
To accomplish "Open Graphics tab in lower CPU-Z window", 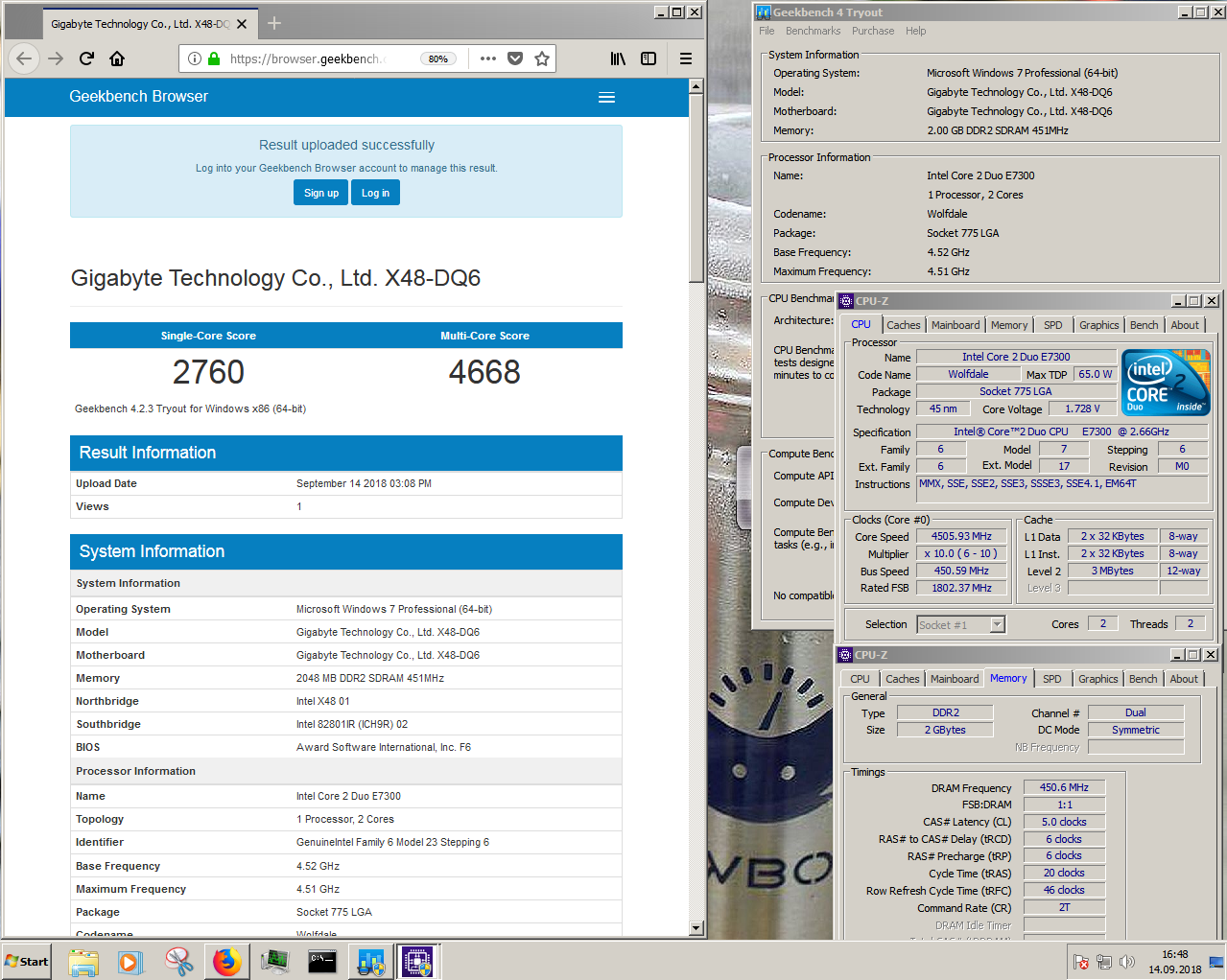I will pyautogui.click(x=1098, y=679).
